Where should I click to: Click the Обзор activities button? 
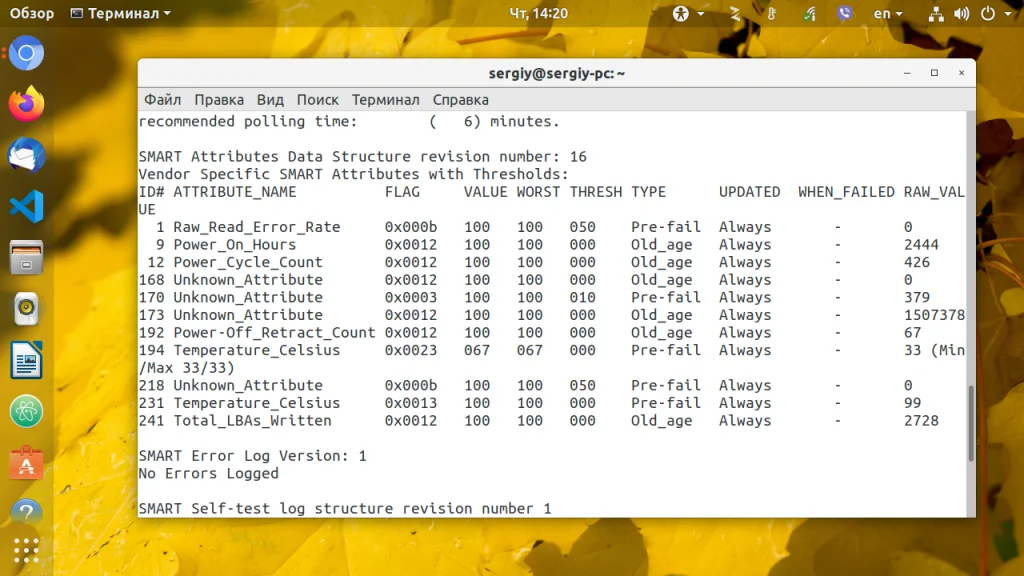(x=31, y=13)
